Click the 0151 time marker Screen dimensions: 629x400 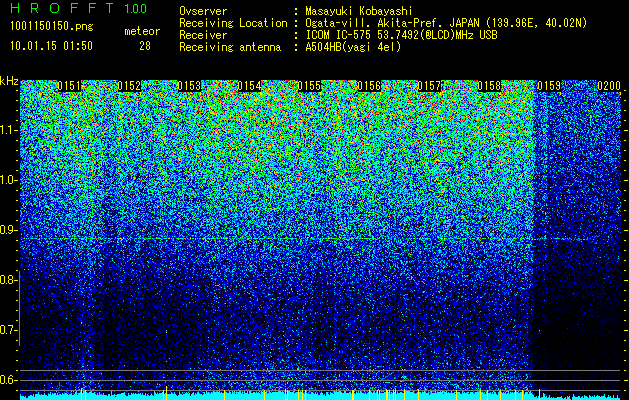tap(69, 86)
